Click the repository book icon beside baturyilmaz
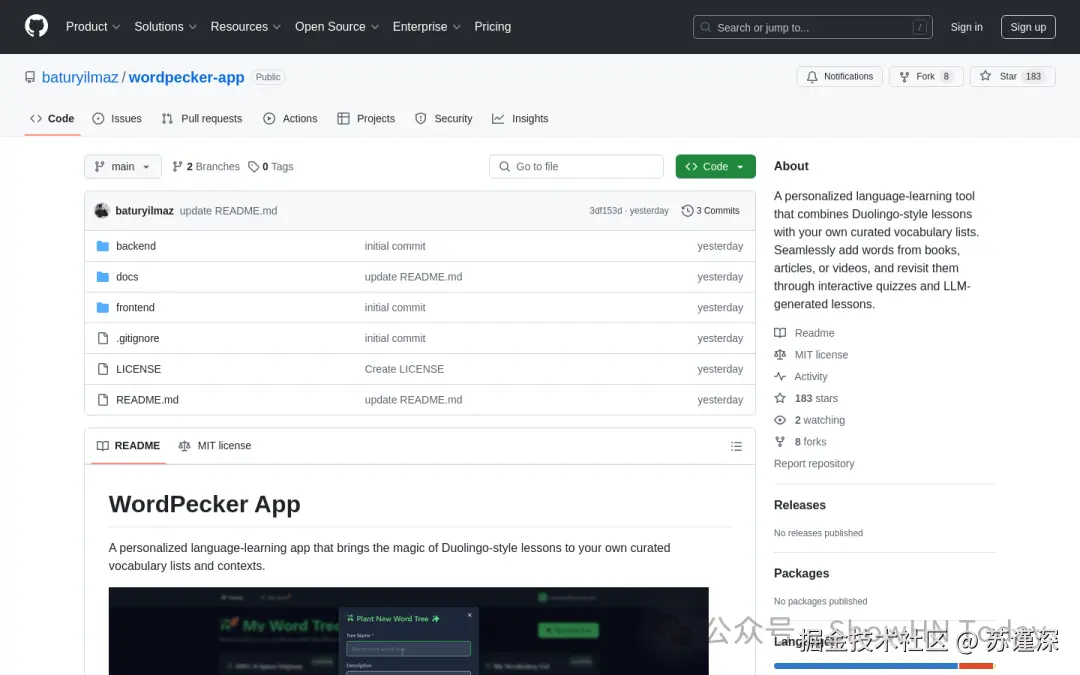Screen dimensions: 1080x675 [x=30, y=77]
